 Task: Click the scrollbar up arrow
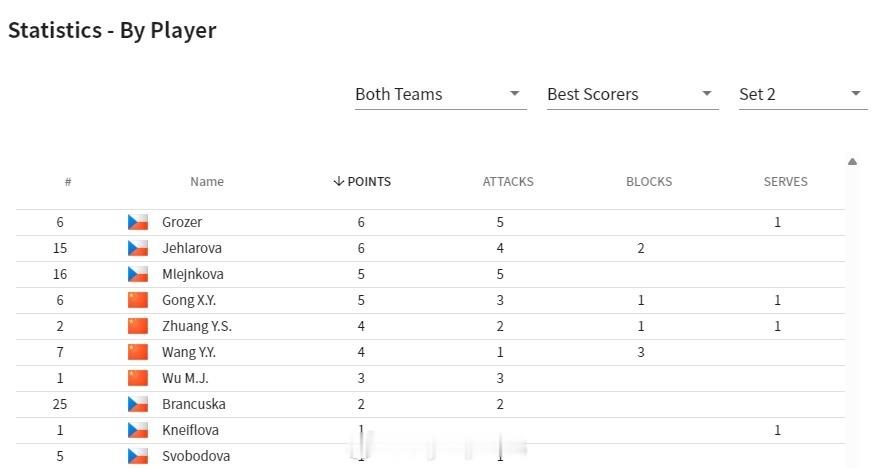point(852,161)
